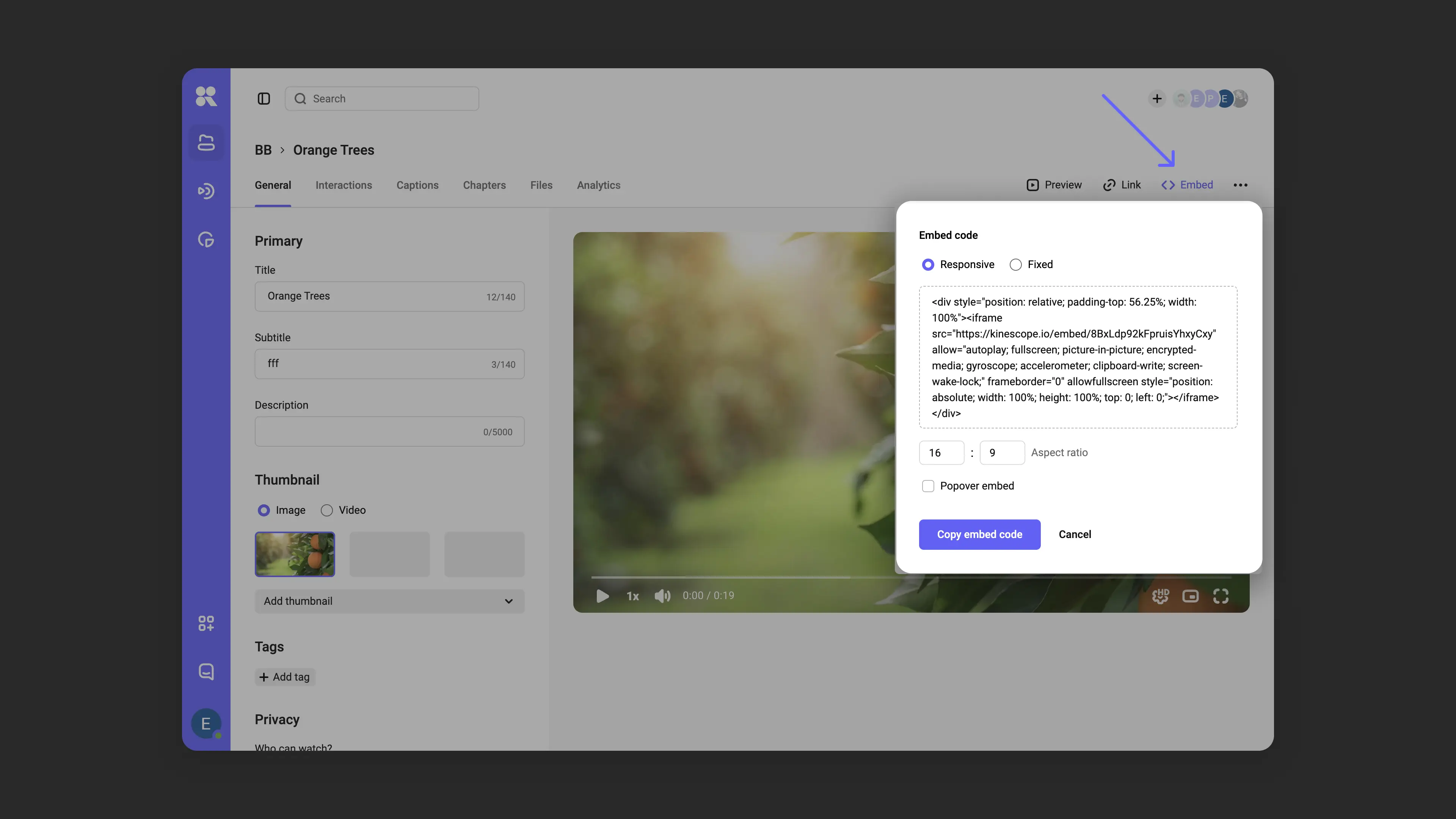Screen dimensions: 1456x819
Task: Switch to the Files tab
Action: click(x=541, y=185)
